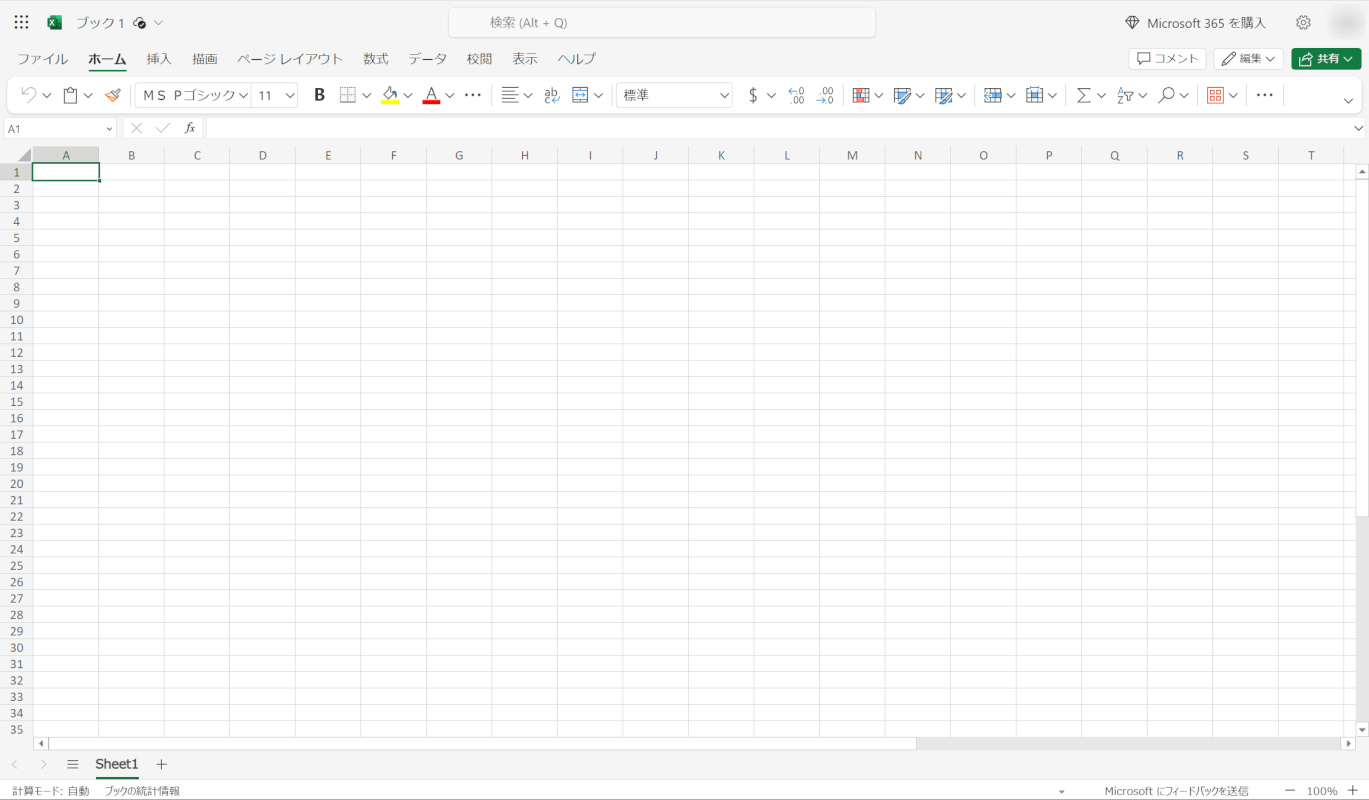1369x800 pixels.
Task: Click the AutoSum sigma icon
Action: (1083, 95)
